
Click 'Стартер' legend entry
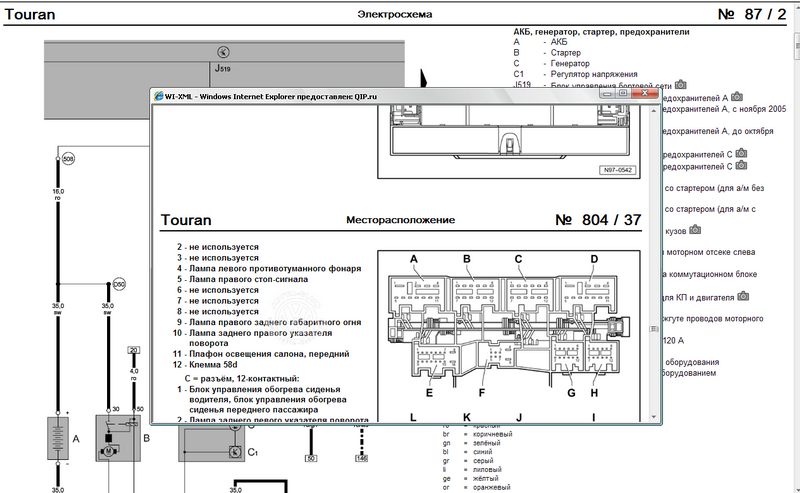click(x=565, y=53)
